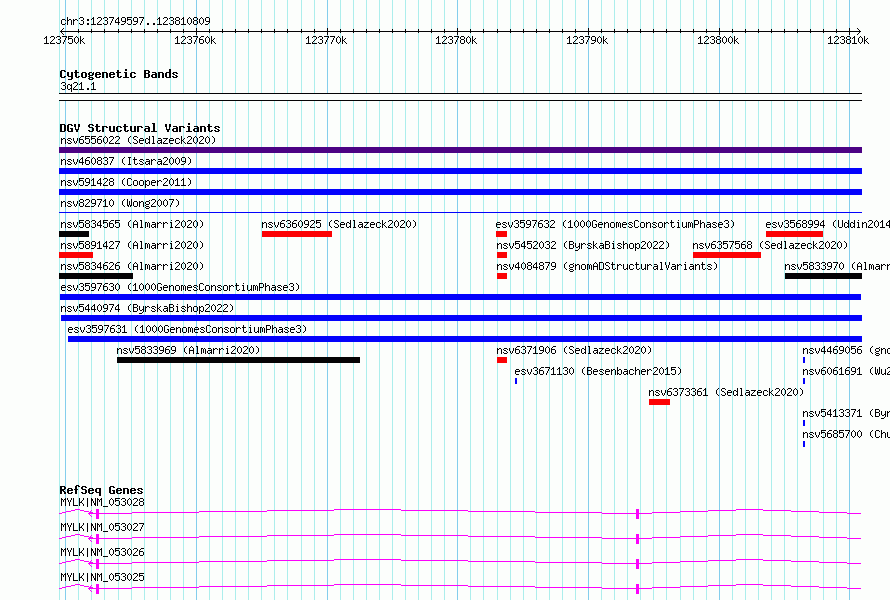890x600 pixels.
Task: Click the chr3:123749597..123810809 coordinate label
Action: tap(135, 21)
